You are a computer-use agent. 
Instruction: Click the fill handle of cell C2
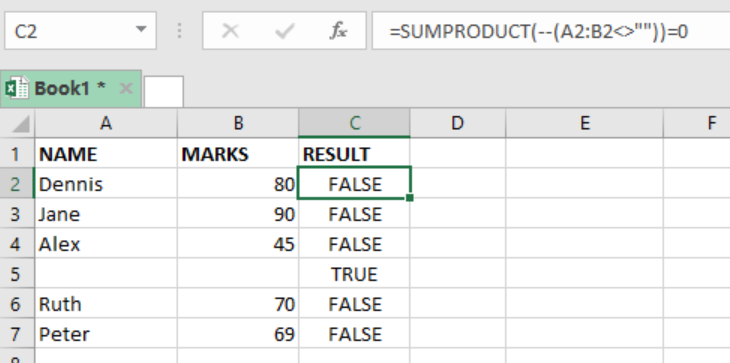click(409, 198)
